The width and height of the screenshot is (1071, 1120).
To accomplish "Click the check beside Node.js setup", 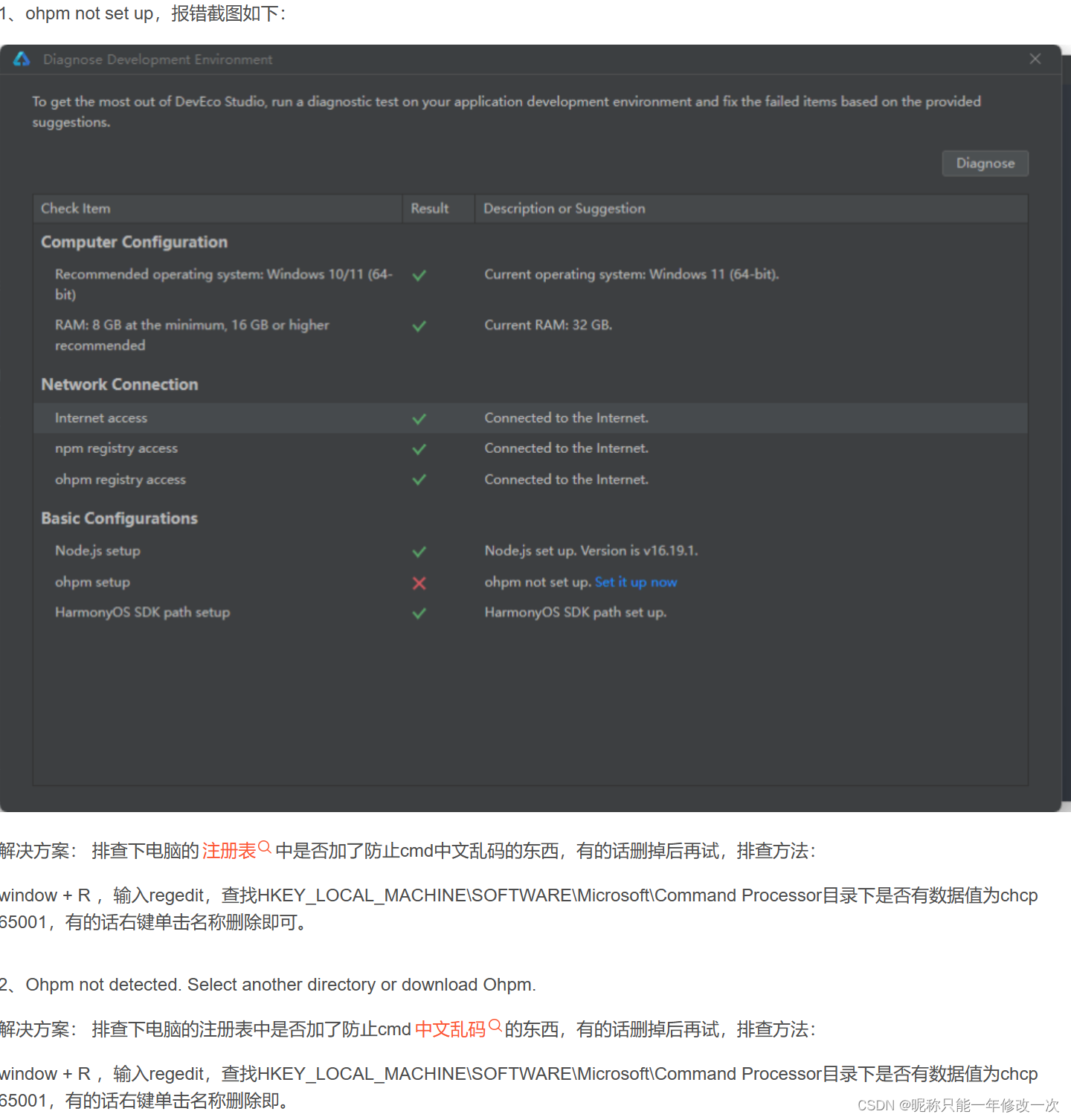I will [x=419, y=551].
